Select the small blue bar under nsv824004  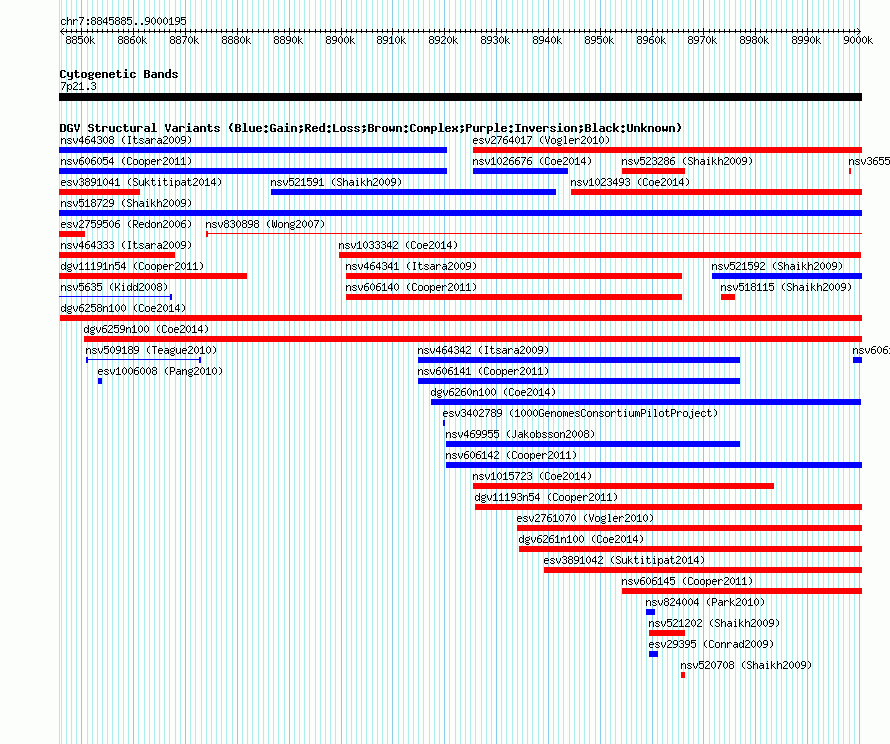pyautogui.click(x=650, y=612)
